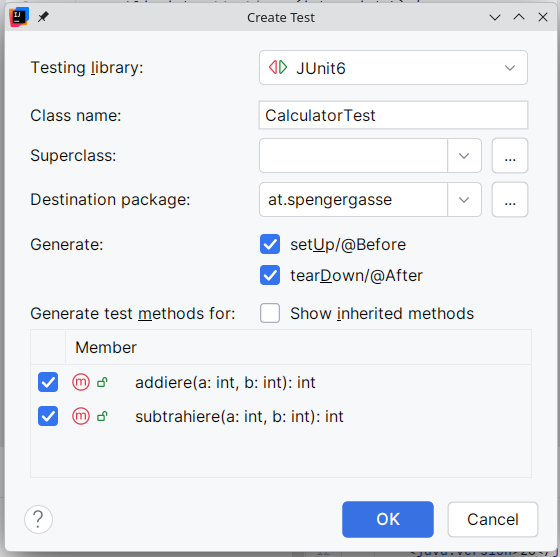This screenshot has height=557, width=560.
Task: Open the help question mark button
Action: (x=38, y=519)
